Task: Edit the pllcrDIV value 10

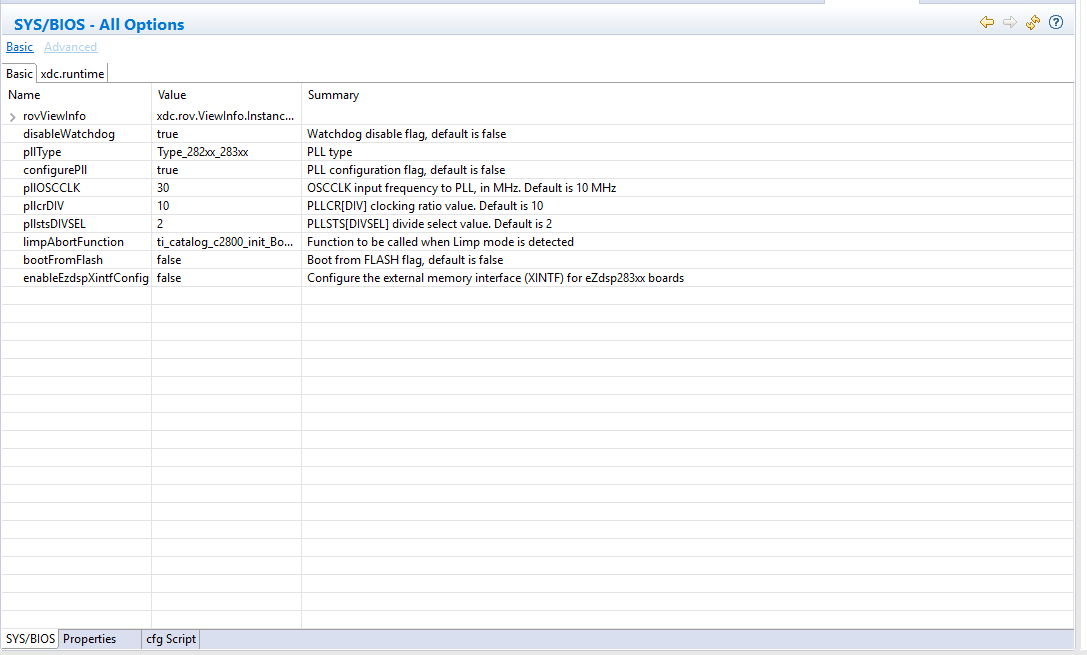Action: 226,206
